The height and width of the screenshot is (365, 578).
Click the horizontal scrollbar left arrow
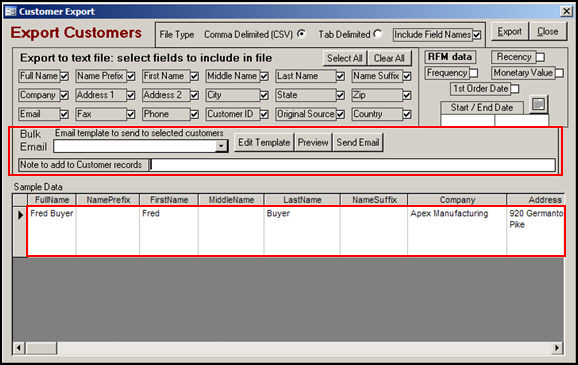coord(18,348)
